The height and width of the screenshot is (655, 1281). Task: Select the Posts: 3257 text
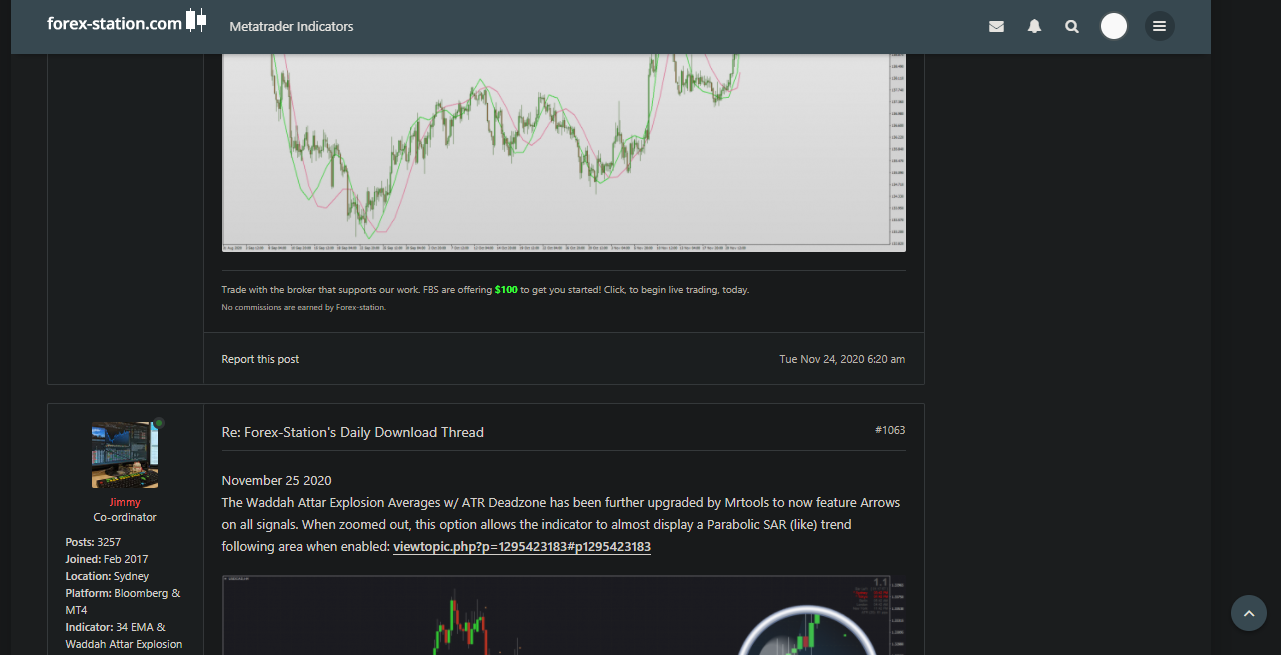[93, 542]
